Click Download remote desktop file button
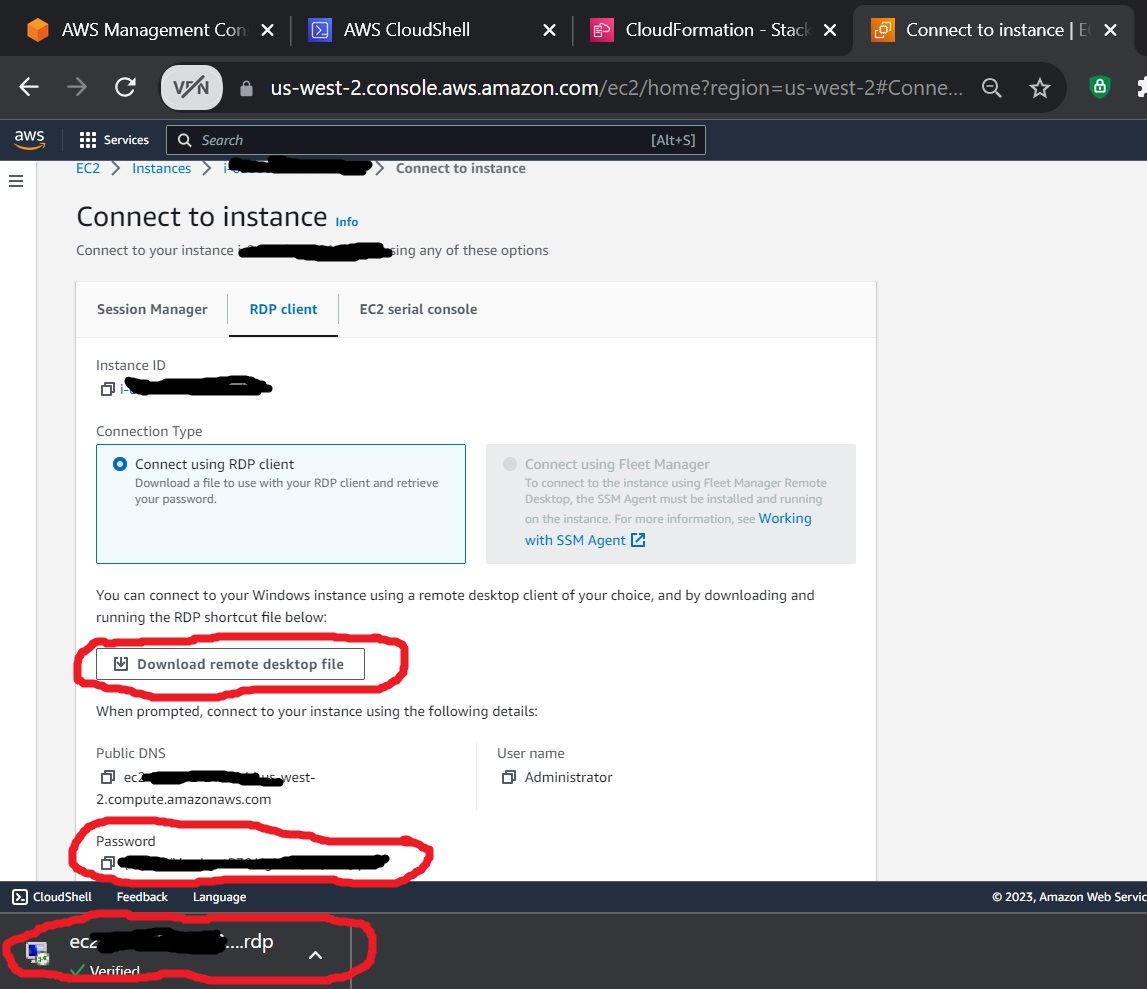The image size is (1147, 989). click(230, 664)
